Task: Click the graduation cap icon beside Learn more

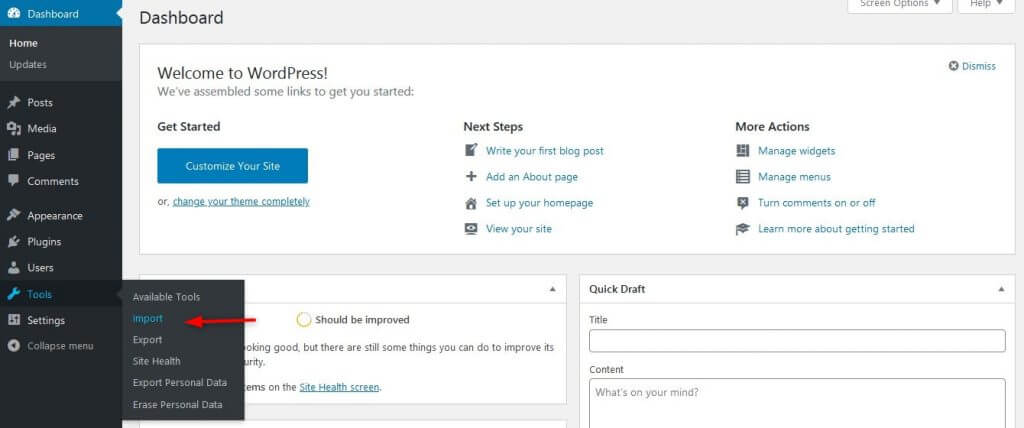Action: pyautogui.click(x=743, y=229)
